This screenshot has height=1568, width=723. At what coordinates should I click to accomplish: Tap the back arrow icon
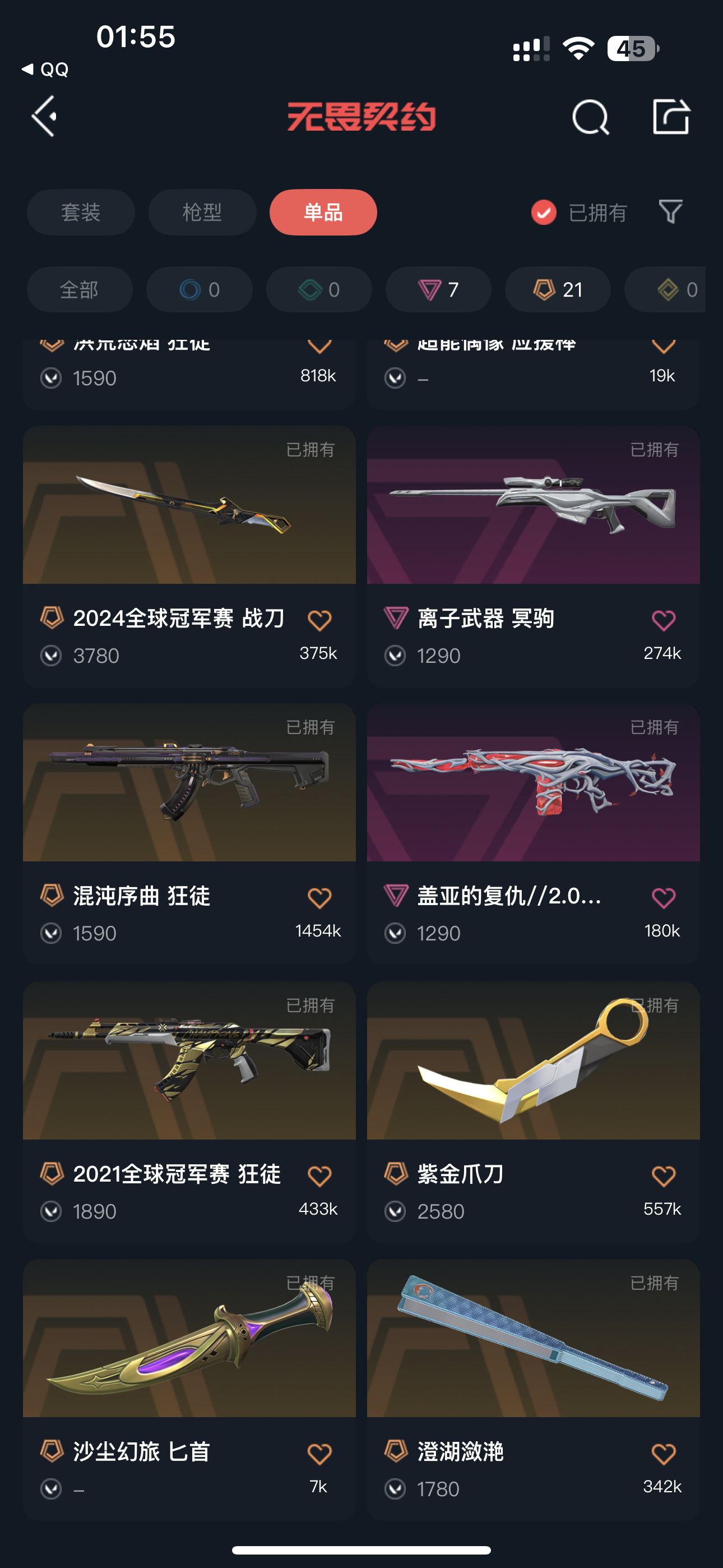(x=44, y=116)
